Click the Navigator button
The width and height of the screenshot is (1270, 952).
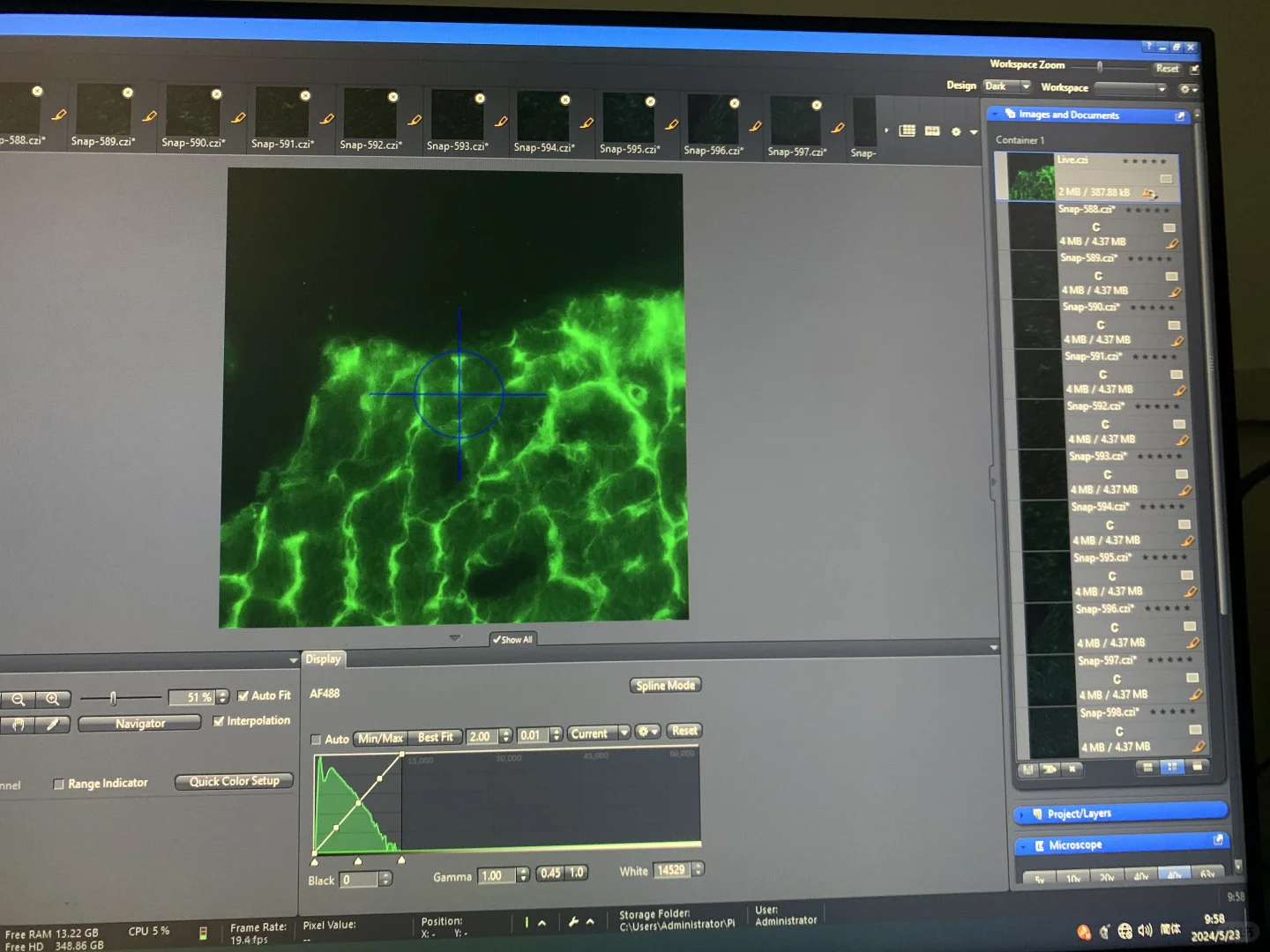tap(139, 724)
